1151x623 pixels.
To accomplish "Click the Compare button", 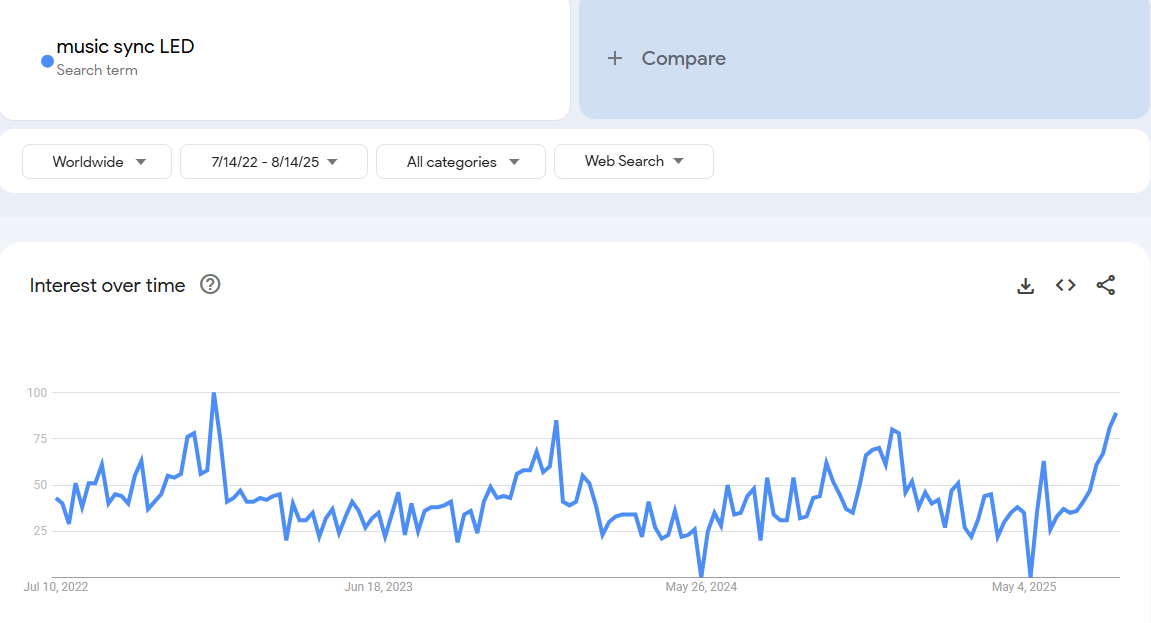I will tap(683, 59).
